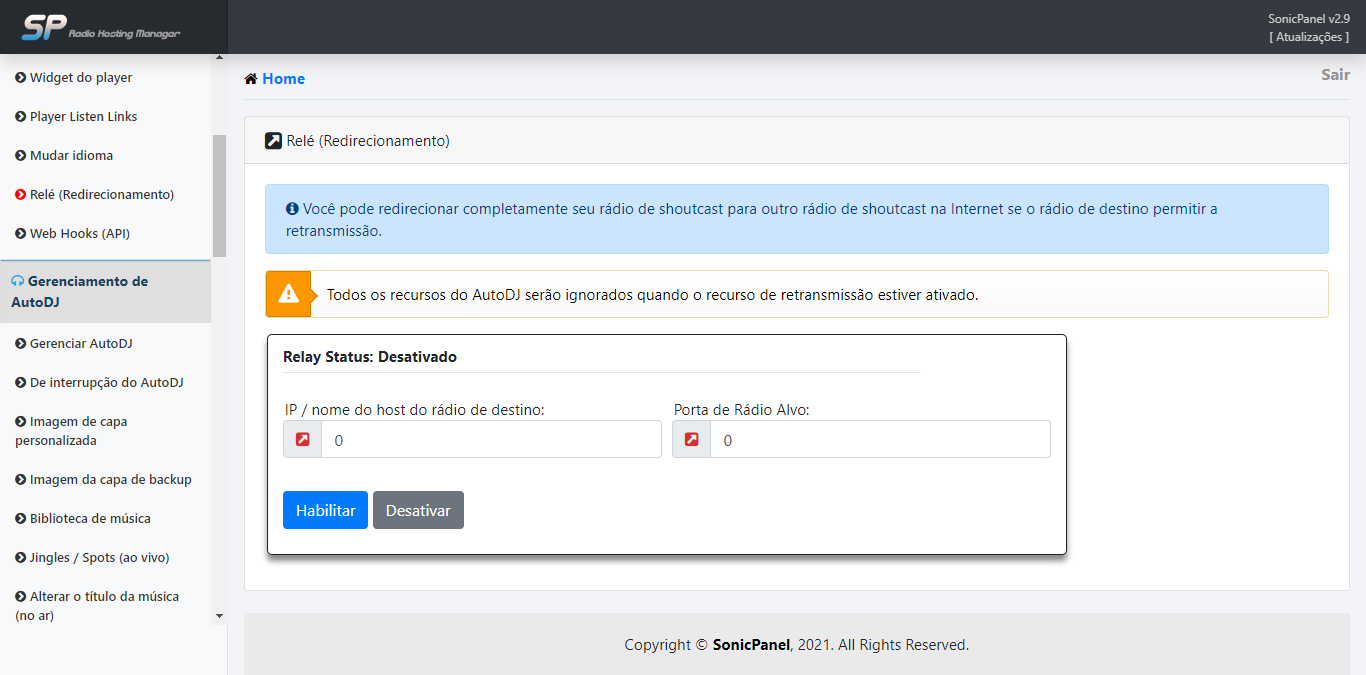Click the info icon in the blue notice

[292, 210]
